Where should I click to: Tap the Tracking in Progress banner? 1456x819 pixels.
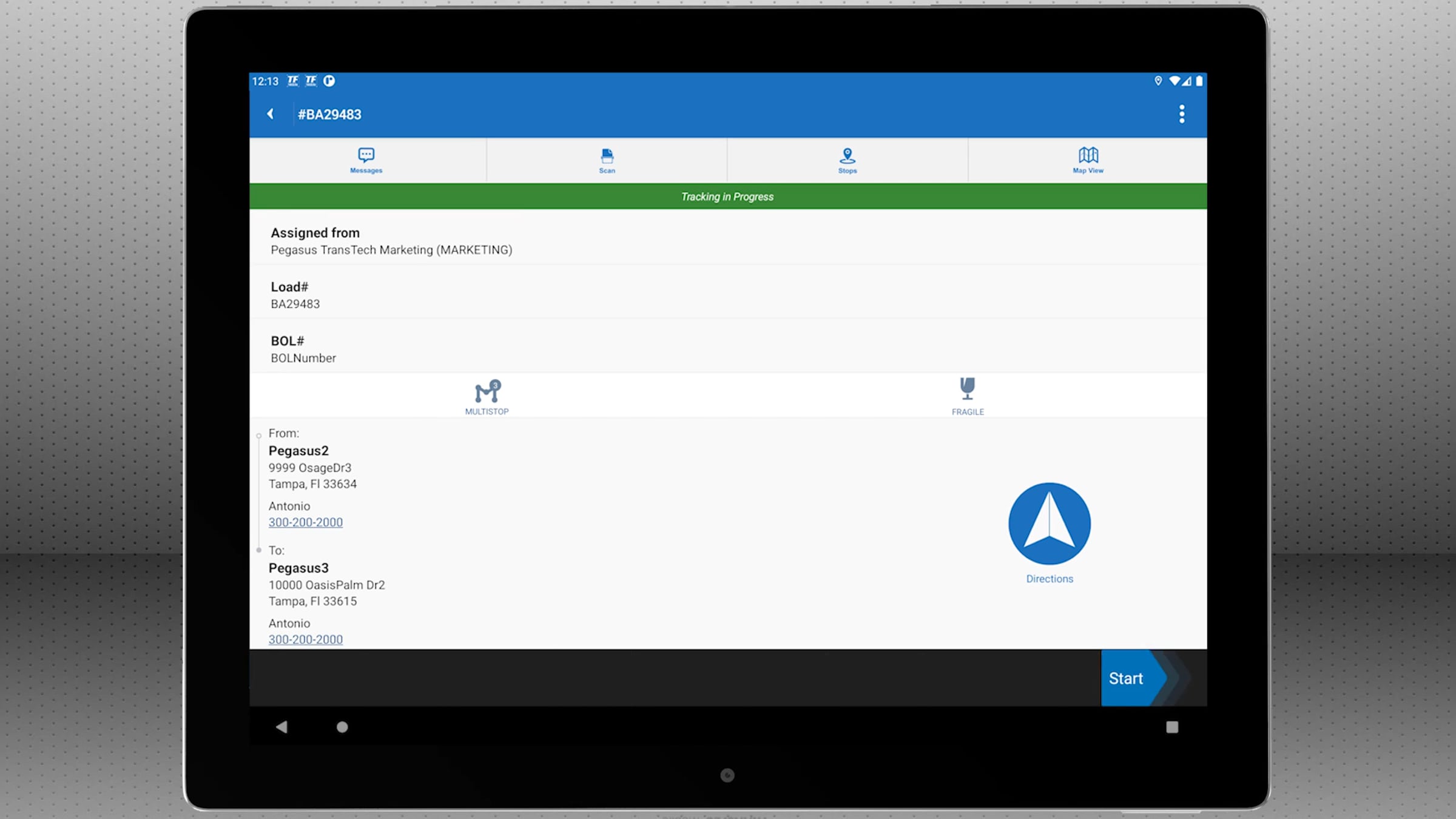tap(727, 197)
